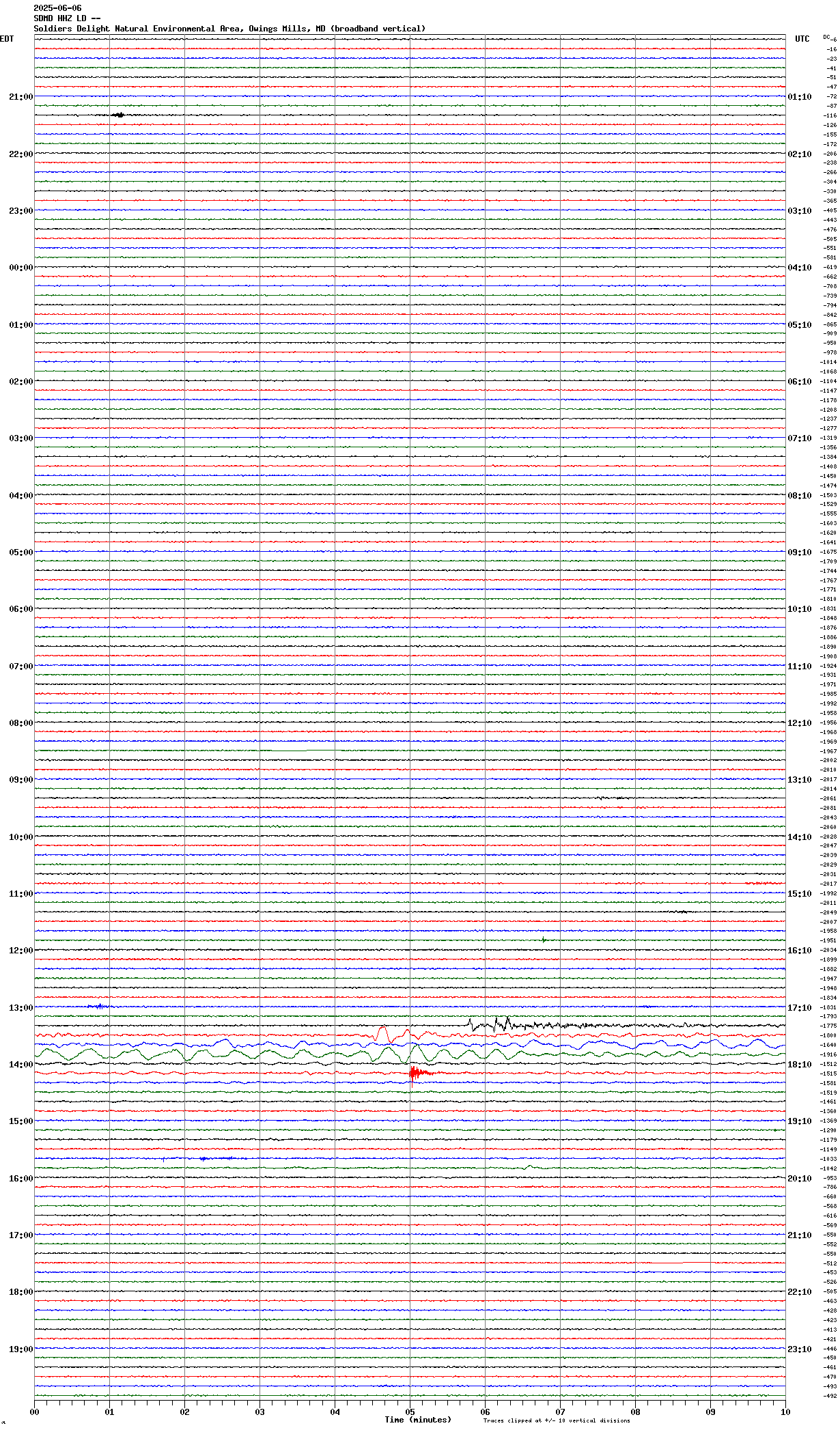
Task: Click the 17:10 UTC time label
Action: click(800, 1008)
